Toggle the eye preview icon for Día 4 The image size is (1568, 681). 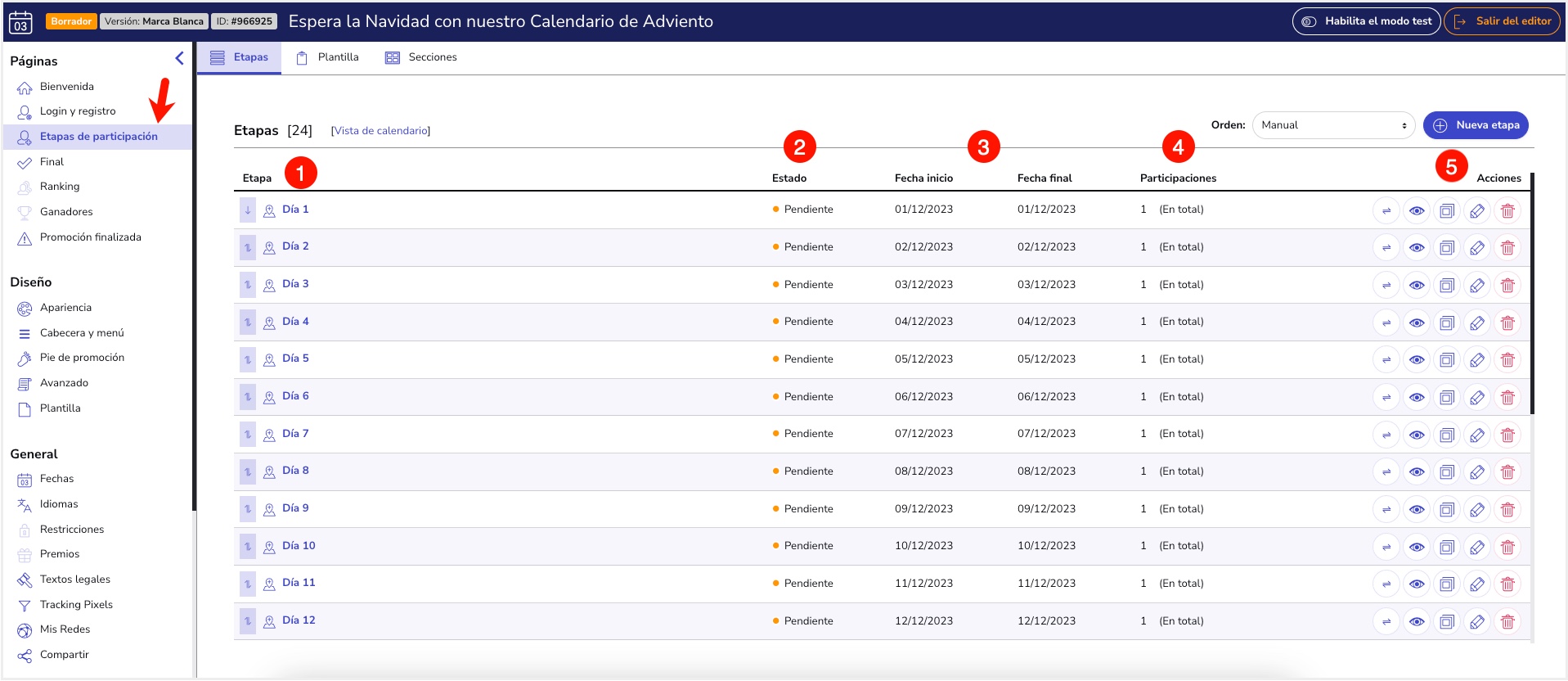tap(1416, 322)
